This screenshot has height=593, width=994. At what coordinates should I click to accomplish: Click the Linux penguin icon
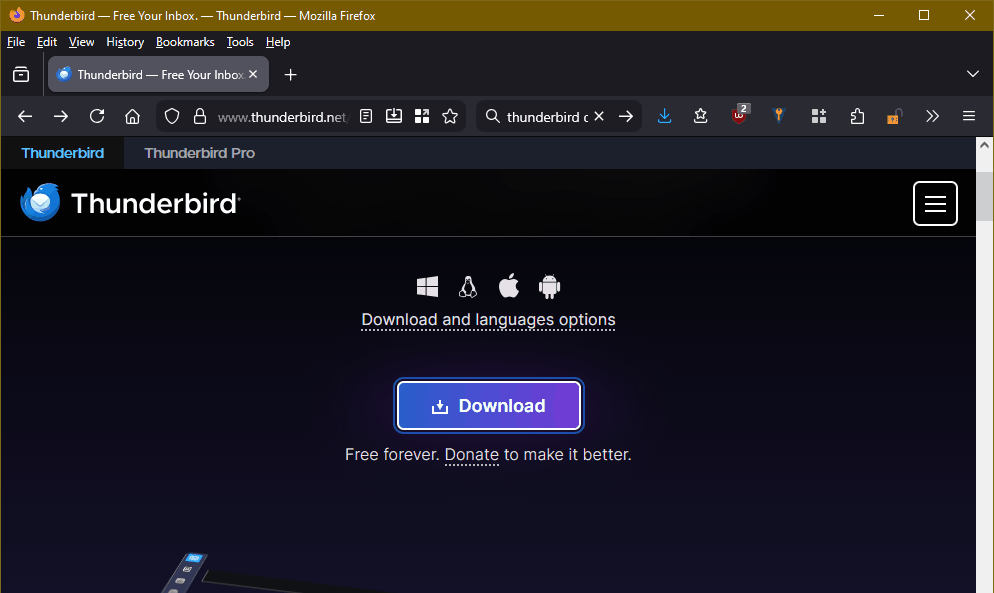pos(468,287)
